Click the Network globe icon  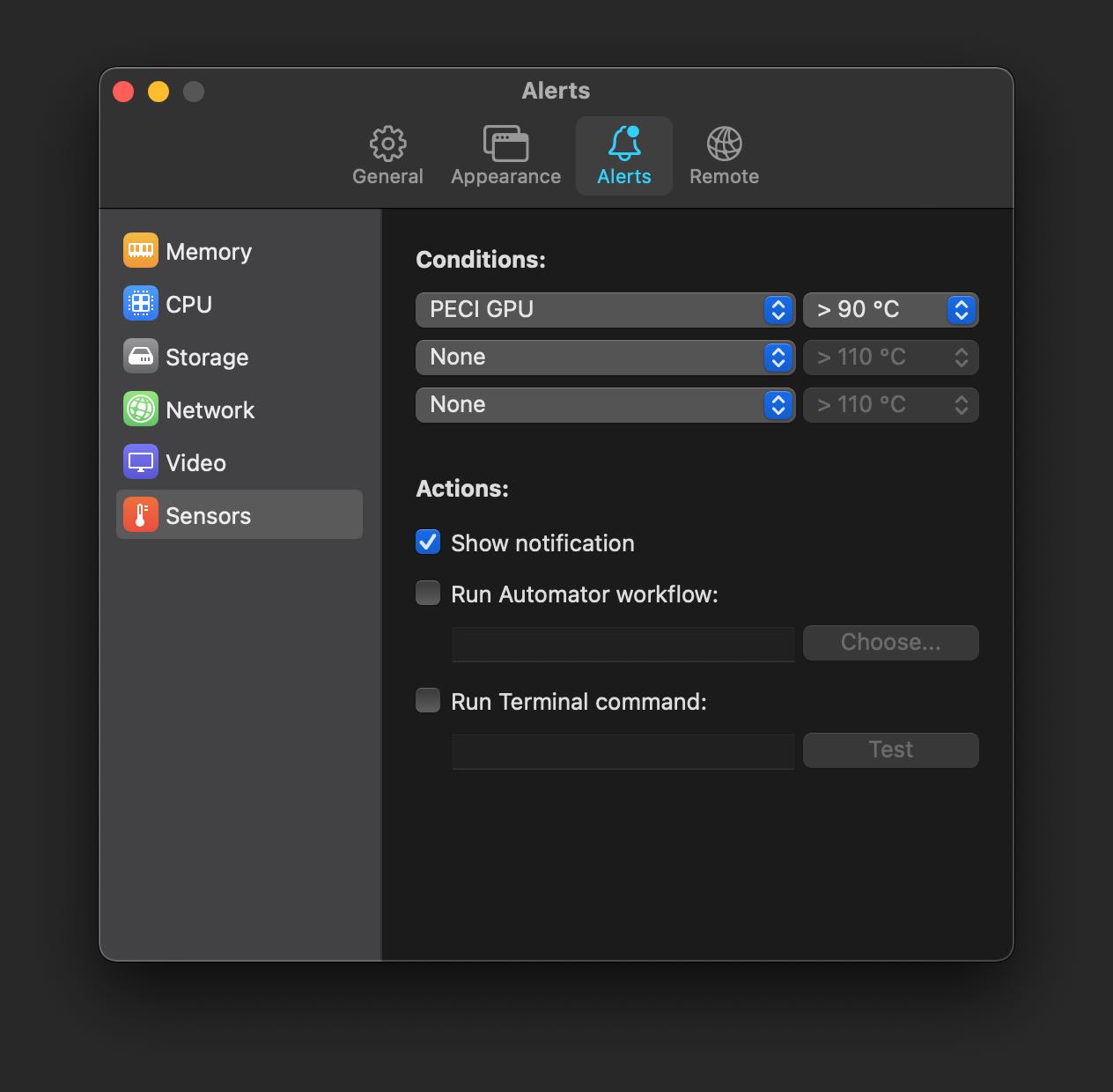(140, 409)
